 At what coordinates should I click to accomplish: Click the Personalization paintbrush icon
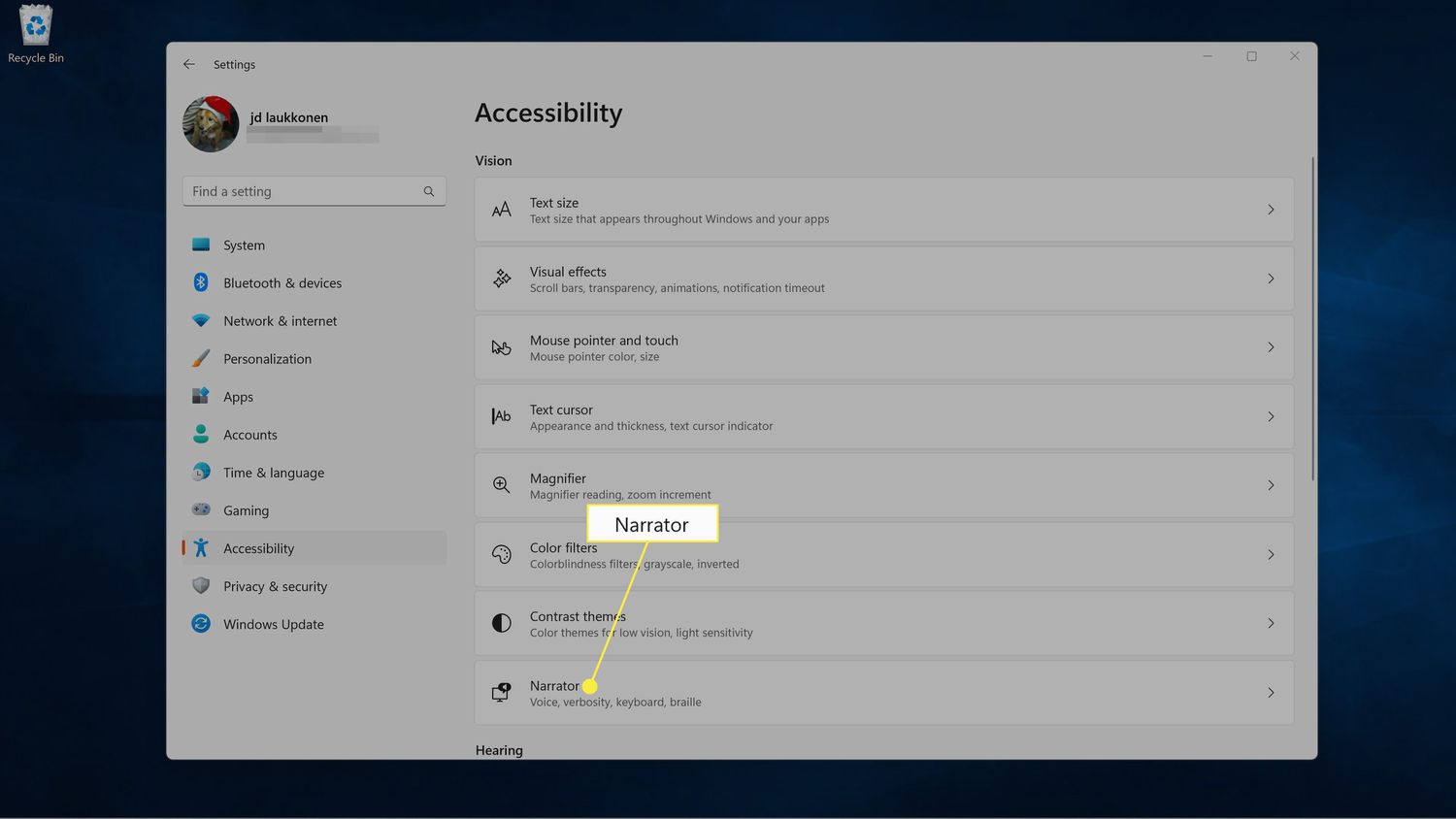[x=201, y=358]
